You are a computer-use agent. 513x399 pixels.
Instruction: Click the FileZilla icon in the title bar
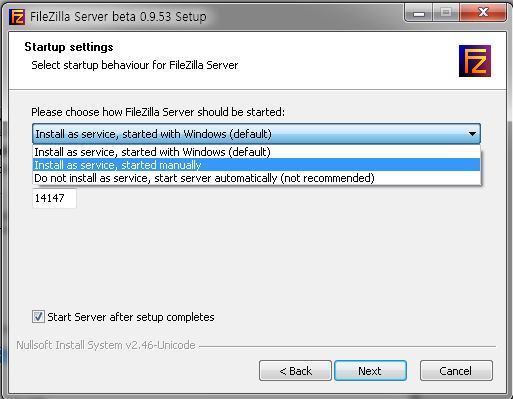pos(17,17)
